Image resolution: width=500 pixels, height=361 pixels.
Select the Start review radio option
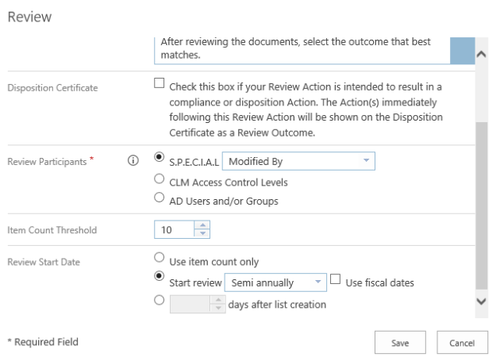click(159, 276)
